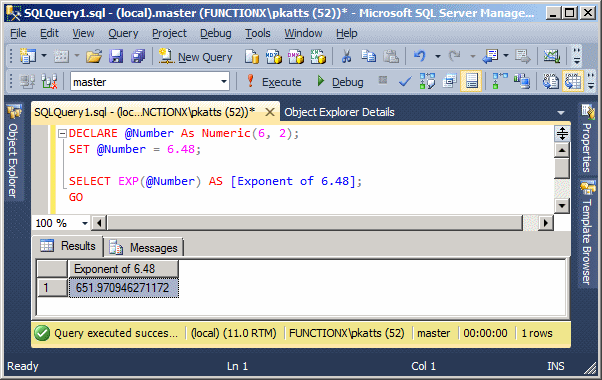Open the New Project dropdown arrow

(44, 56)
